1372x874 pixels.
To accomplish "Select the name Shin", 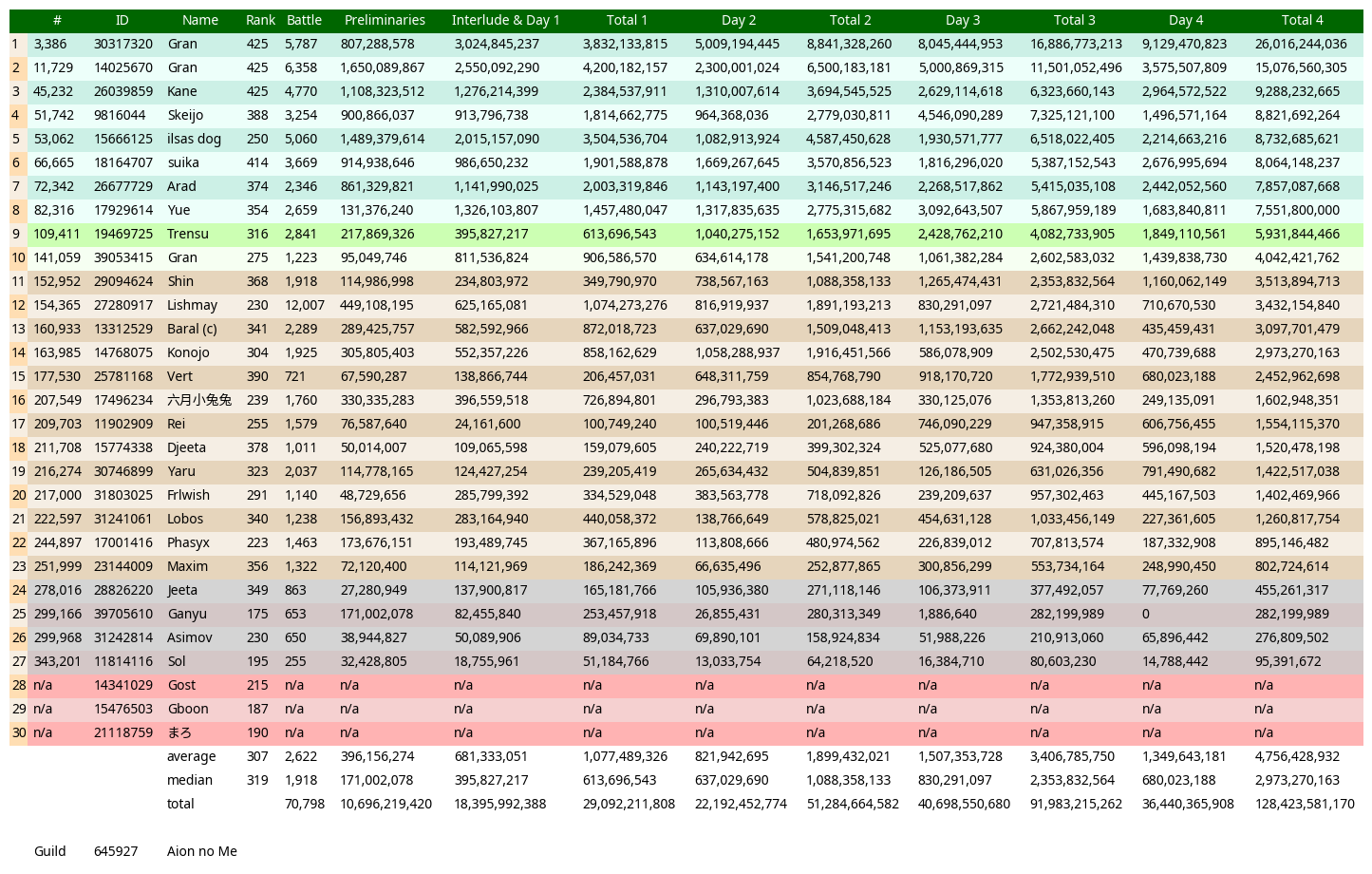I will point(180,281).
